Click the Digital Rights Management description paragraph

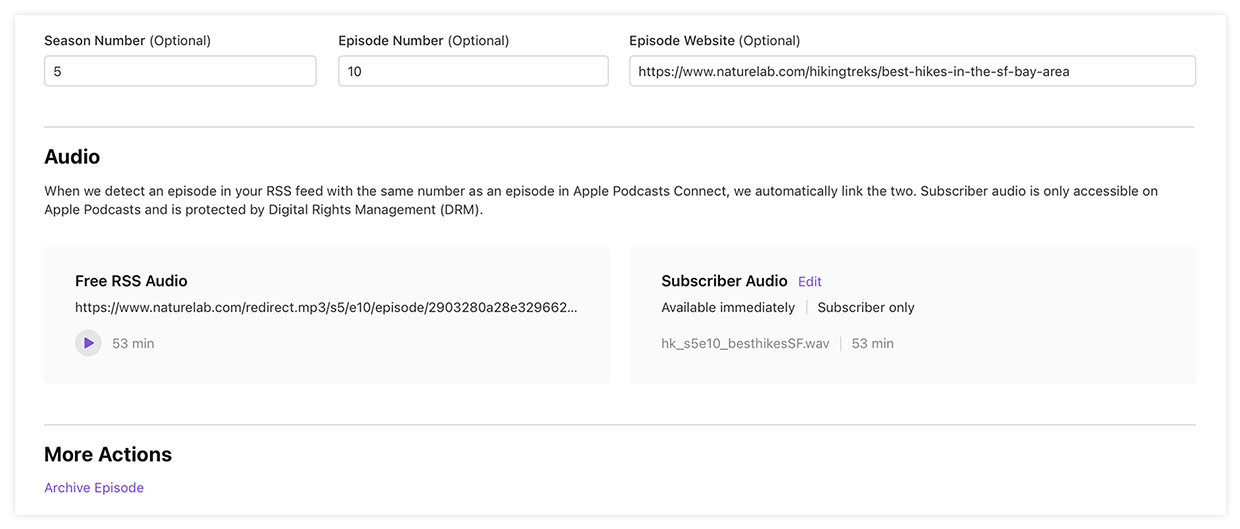pos(600,200)
